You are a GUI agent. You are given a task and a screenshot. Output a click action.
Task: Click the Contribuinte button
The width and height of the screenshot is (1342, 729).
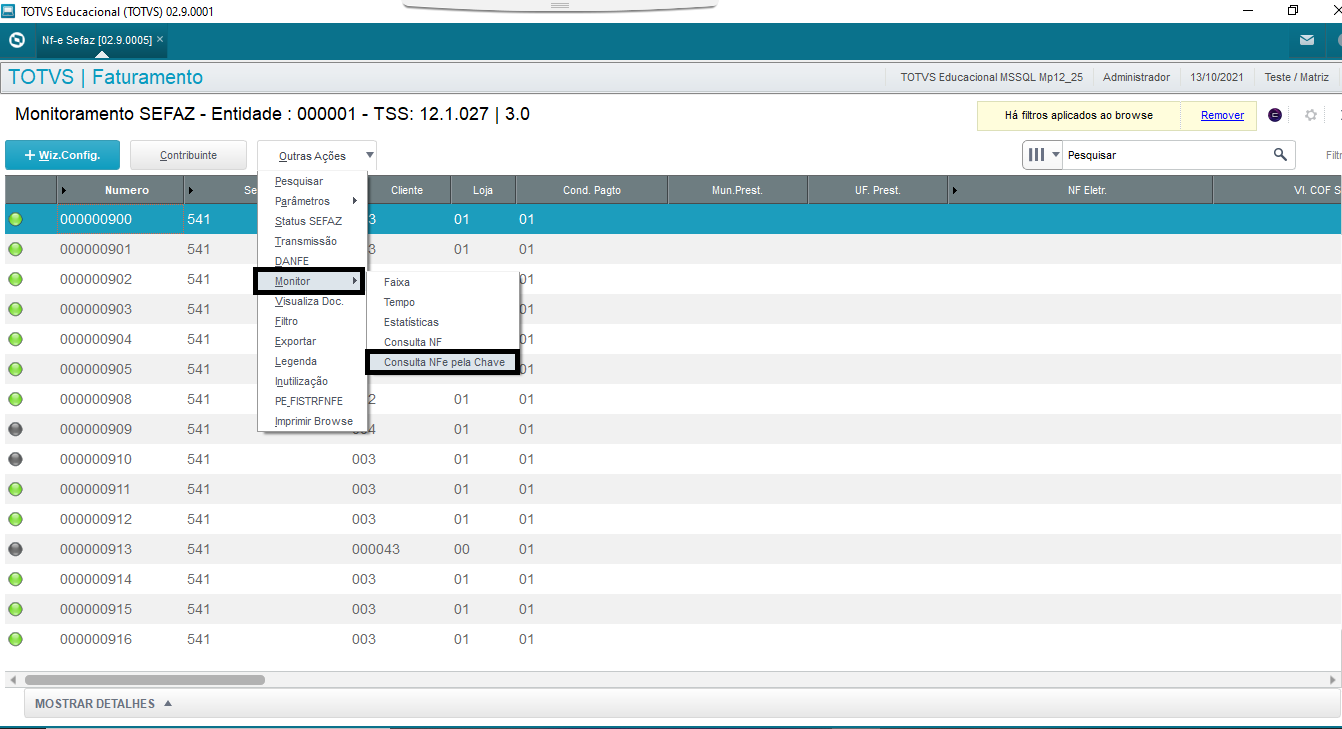tap(188, 155)
